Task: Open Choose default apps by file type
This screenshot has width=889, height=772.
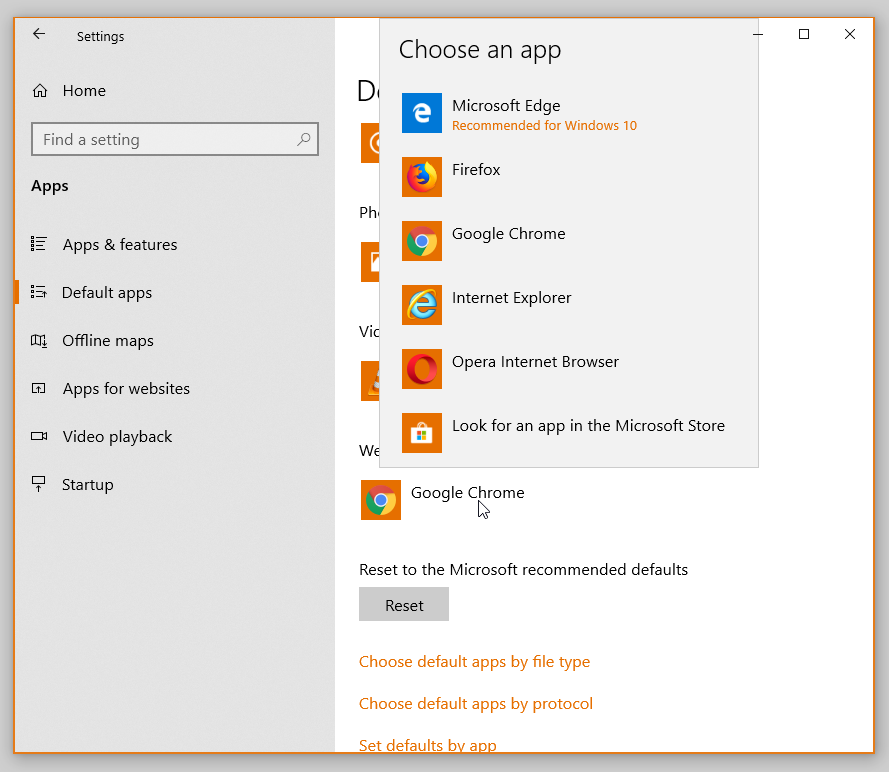Action: pos(475,661)
